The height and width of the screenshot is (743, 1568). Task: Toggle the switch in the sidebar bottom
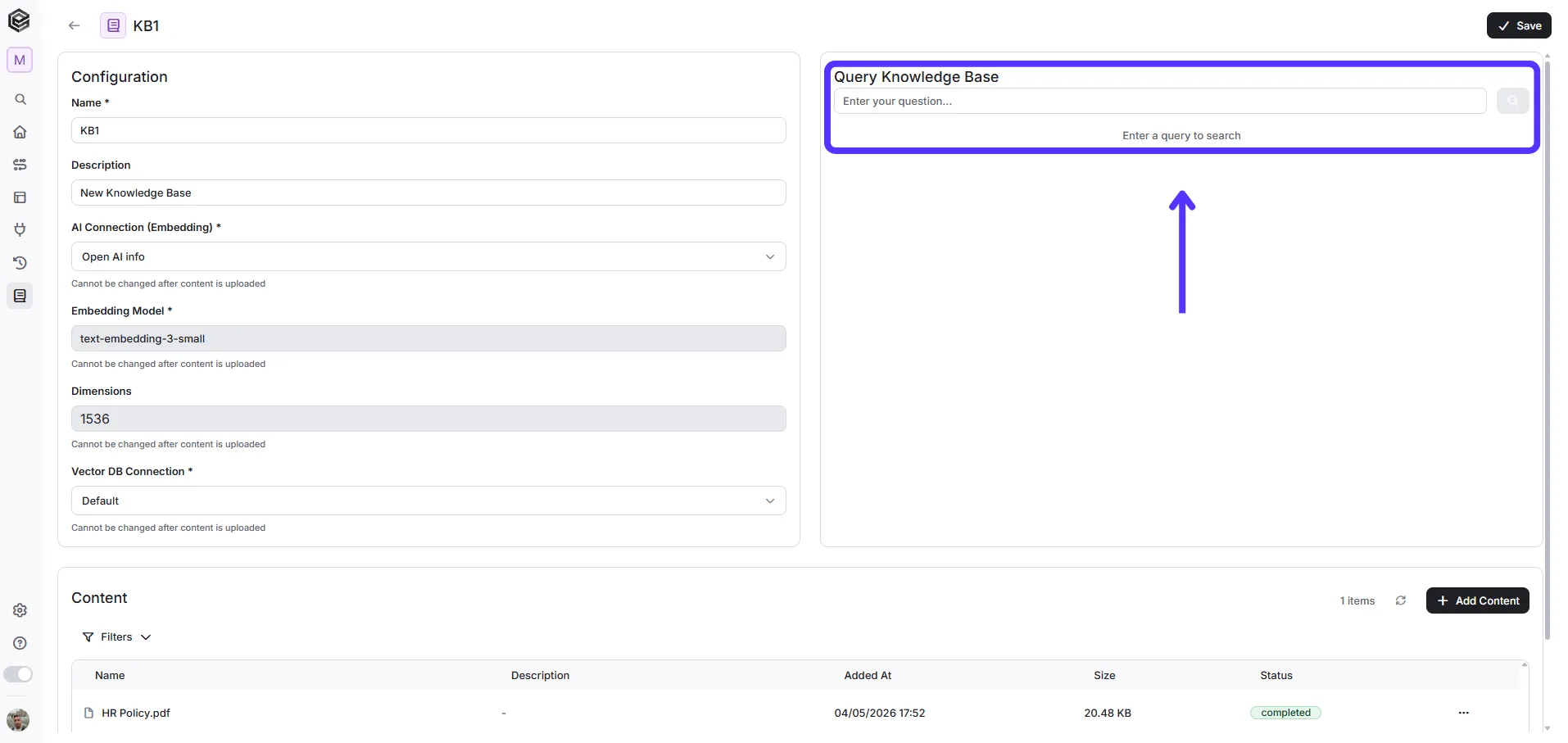[18, 674]
